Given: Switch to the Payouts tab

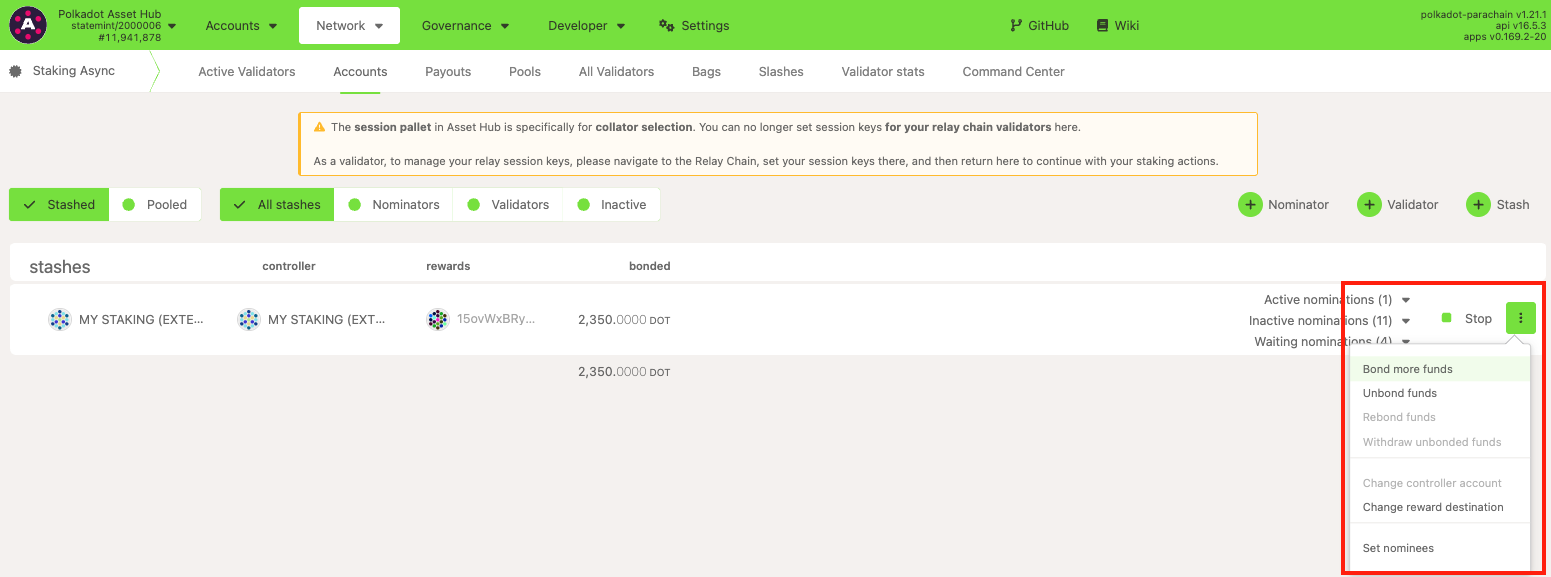Looking at the screenshot, I should [x=448, y=71].
